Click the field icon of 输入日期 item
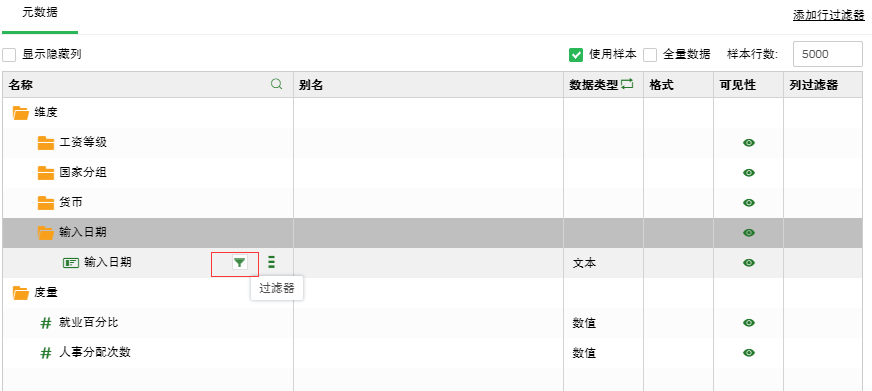This screenshot has width=872, height=391. tap(71, 263)
